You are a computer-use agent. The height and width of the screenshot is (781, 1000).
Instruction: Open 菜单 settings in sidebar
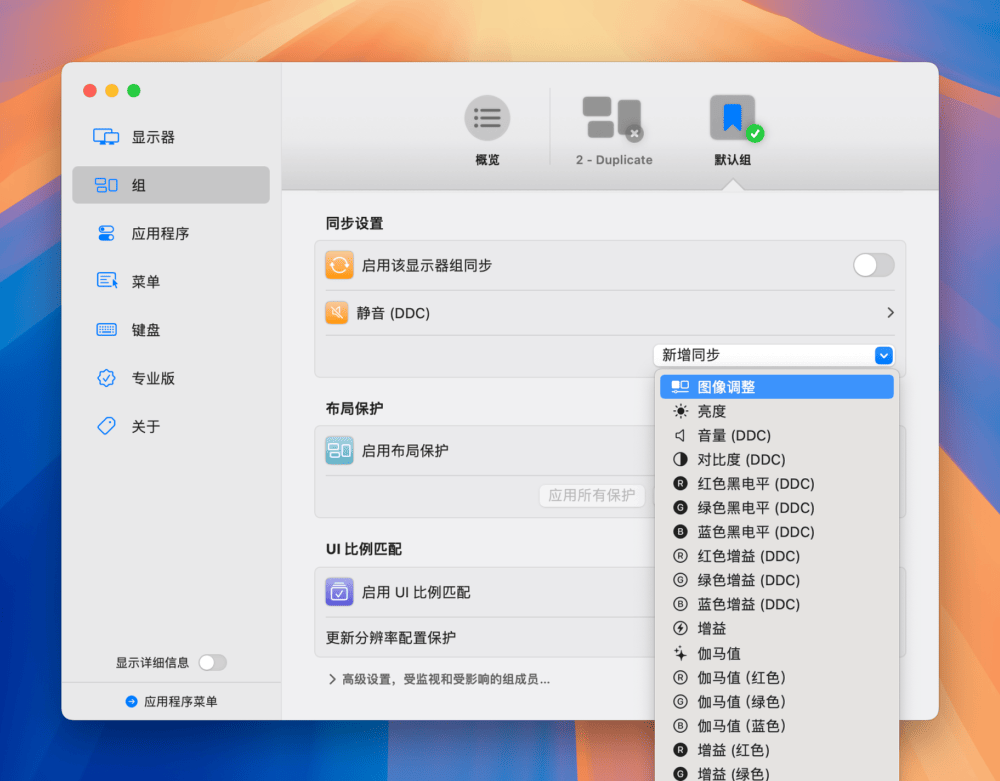pos(146,282)
